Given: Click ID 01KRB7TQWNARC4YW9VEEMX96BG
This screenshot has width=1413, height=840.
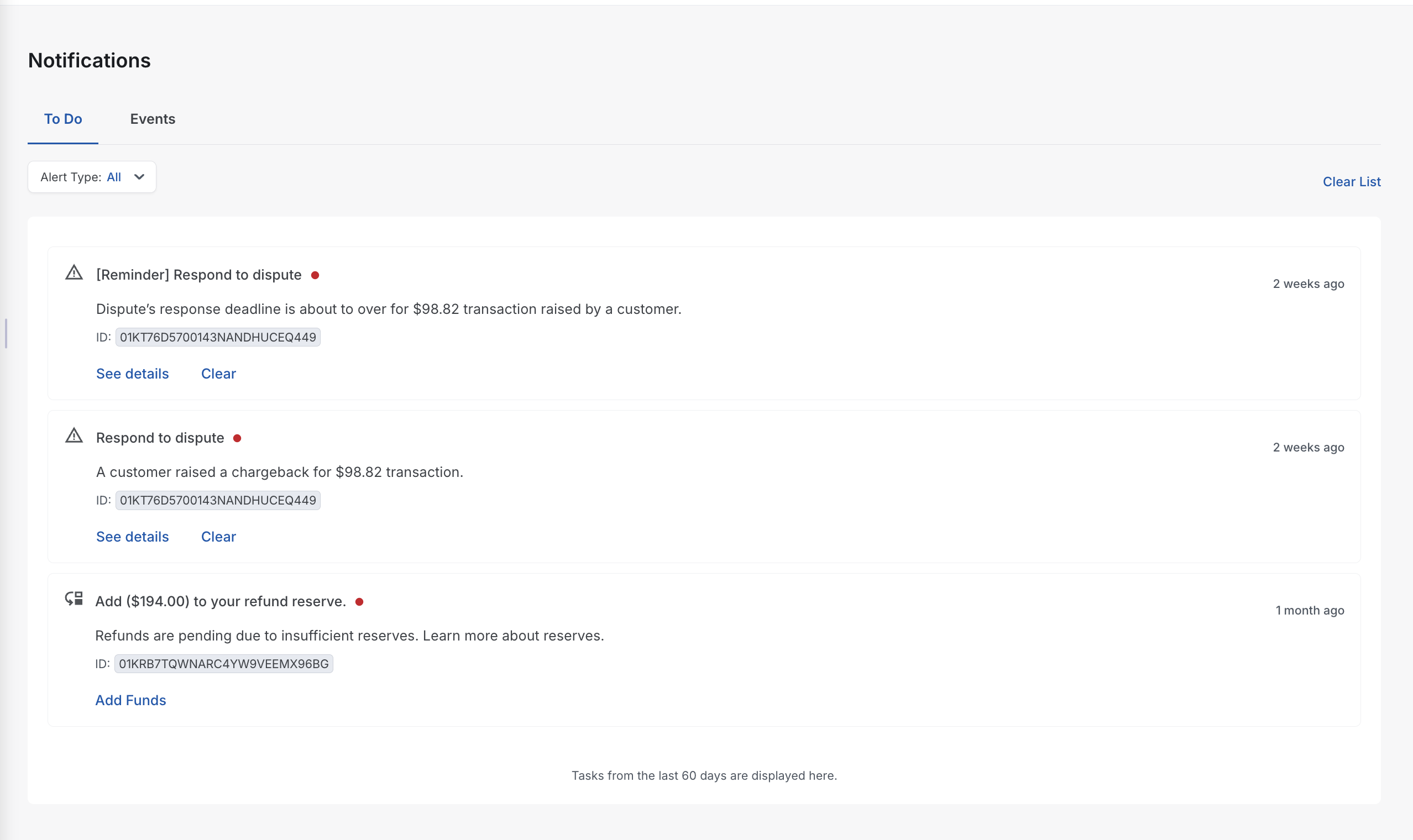Looking at the screenshot, I should [x=223, y=664].
